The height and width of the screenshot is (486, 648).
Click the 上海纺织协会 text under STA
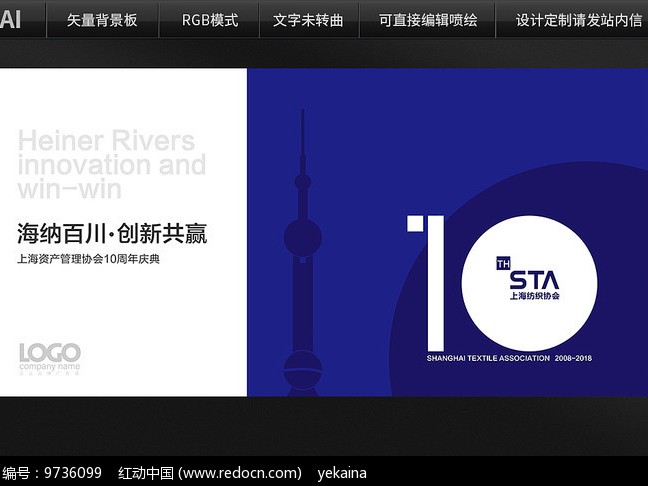pyautogui.click(x=534, y=295)
